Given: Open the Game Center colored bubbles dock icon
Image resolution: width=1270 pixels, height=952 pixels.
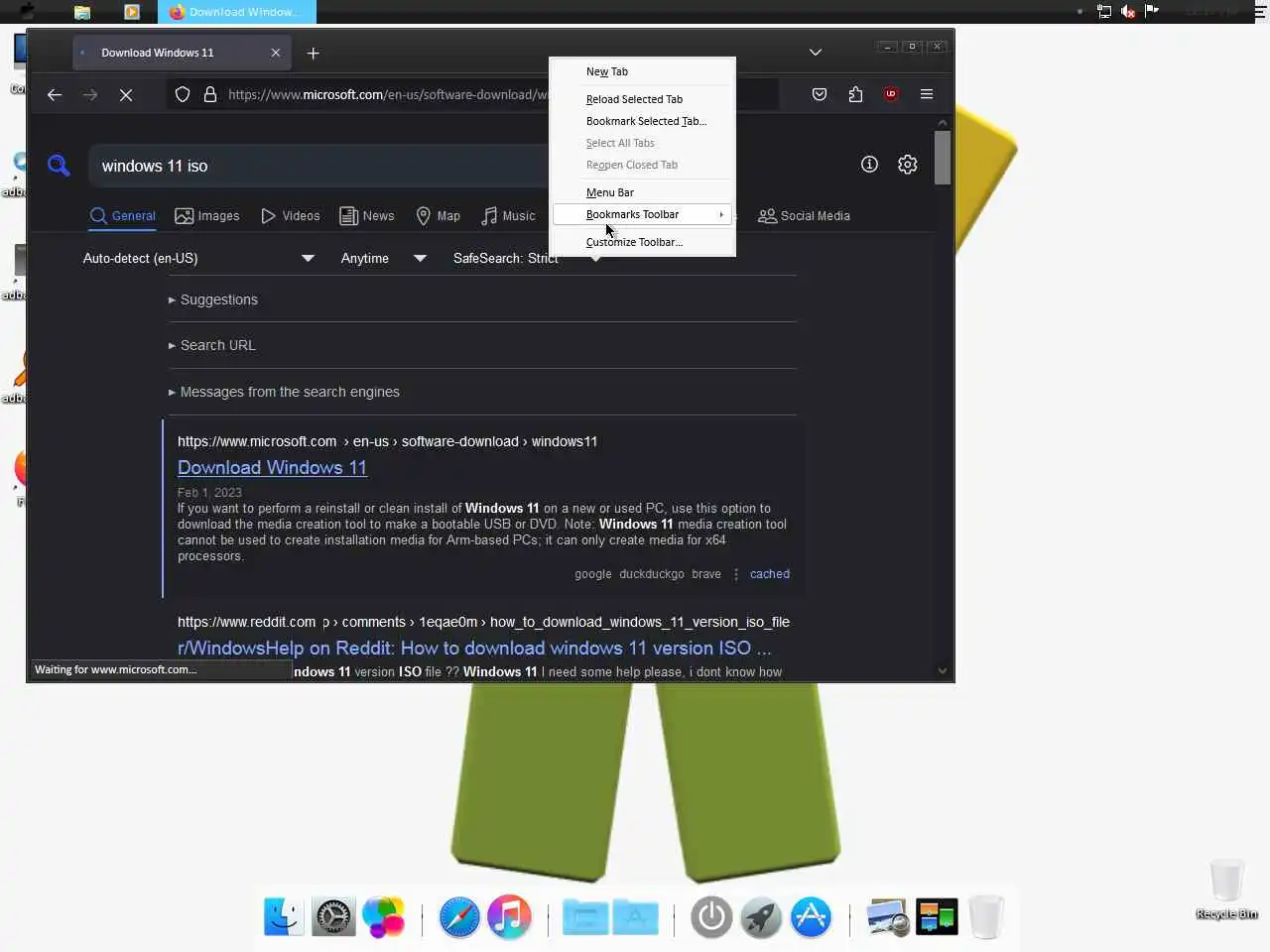Looking at the screenshot, I should coord(383,916).
